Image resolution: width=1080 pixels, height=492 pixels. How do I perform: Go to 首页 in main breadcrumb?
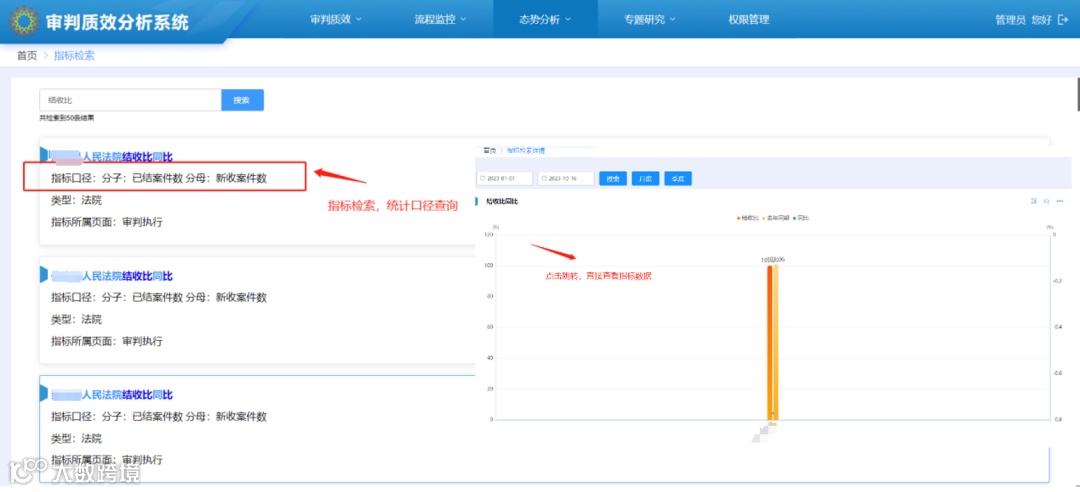click(27, 56)
